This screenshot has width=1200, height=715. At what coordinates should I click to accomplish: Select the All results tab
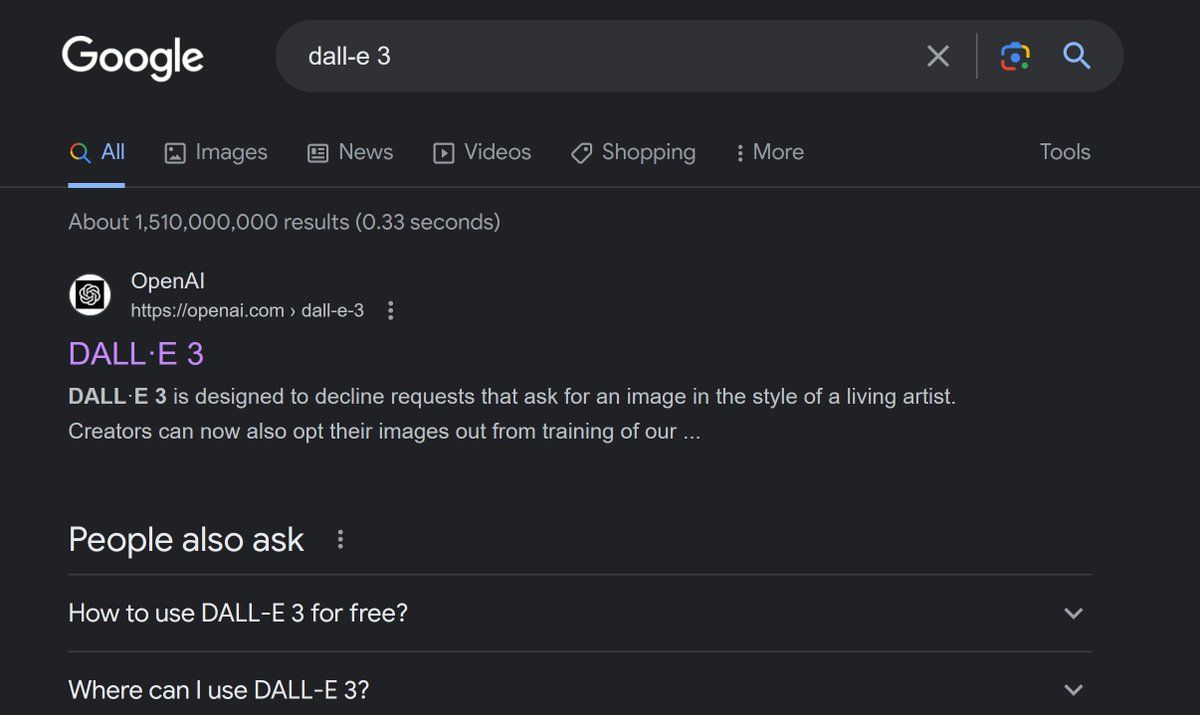[x=97, y=152]
